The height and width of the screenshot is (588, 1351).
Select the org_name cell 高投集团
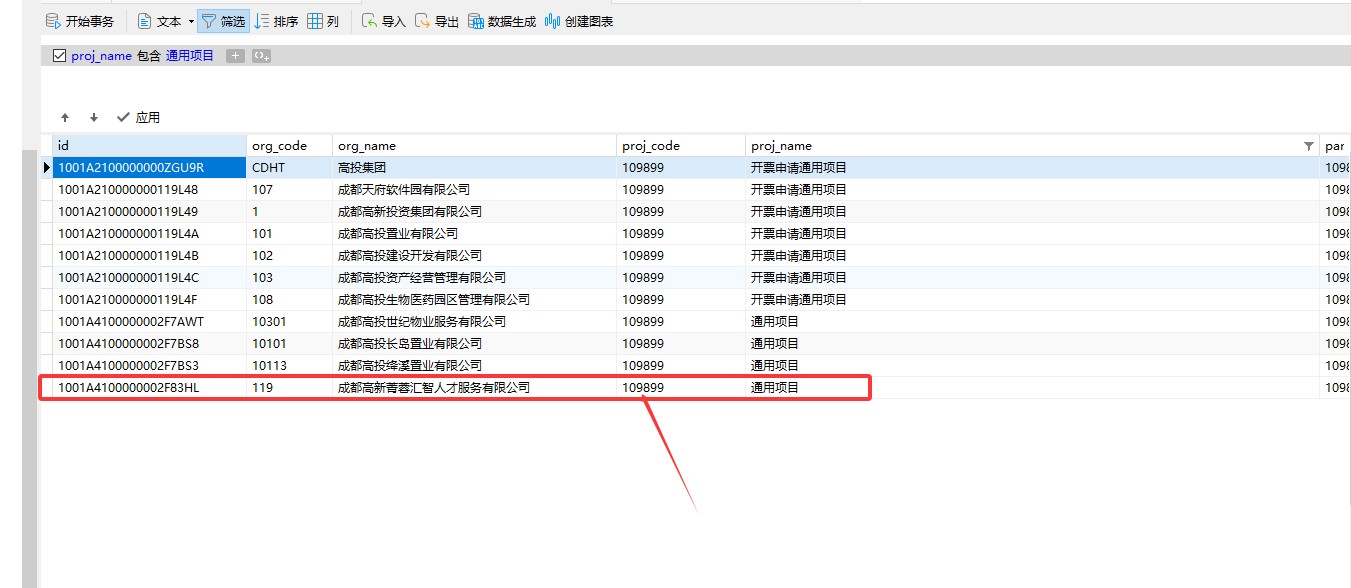tap(474, 167)
